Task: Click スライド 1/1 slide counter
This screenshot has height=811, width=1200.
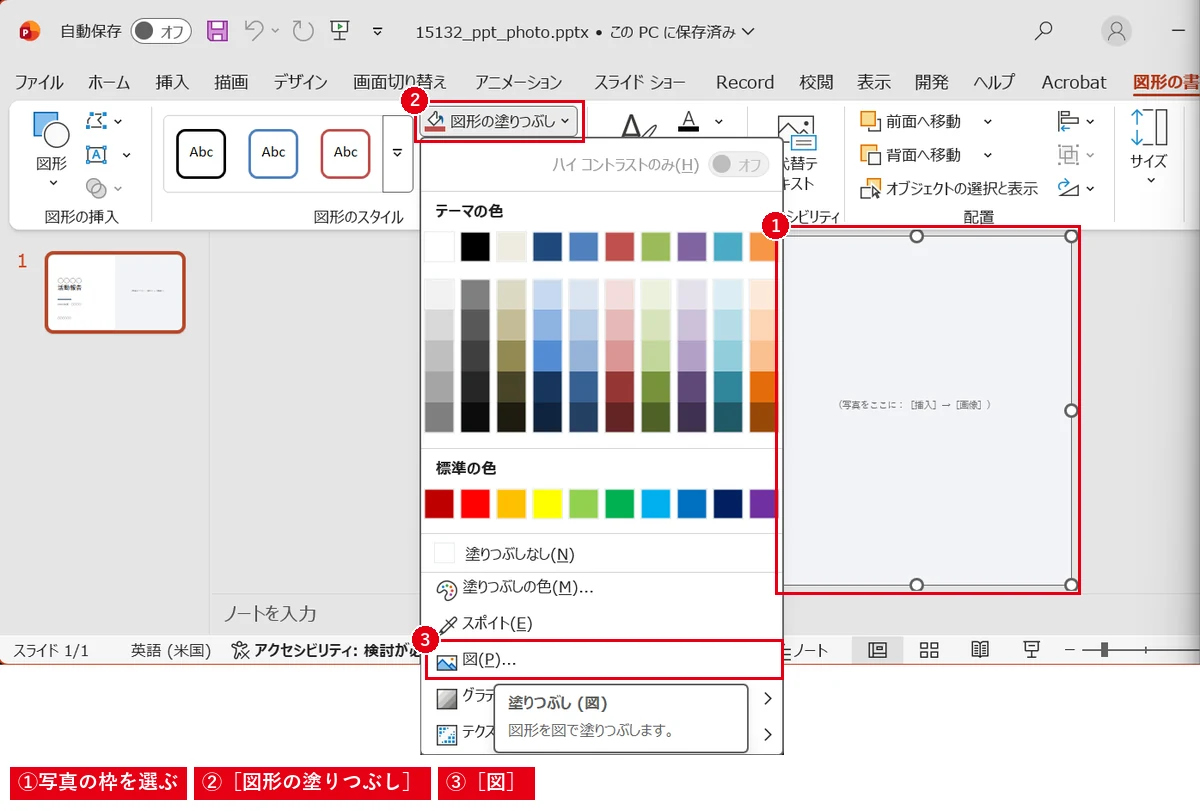Action: [51, 651]
